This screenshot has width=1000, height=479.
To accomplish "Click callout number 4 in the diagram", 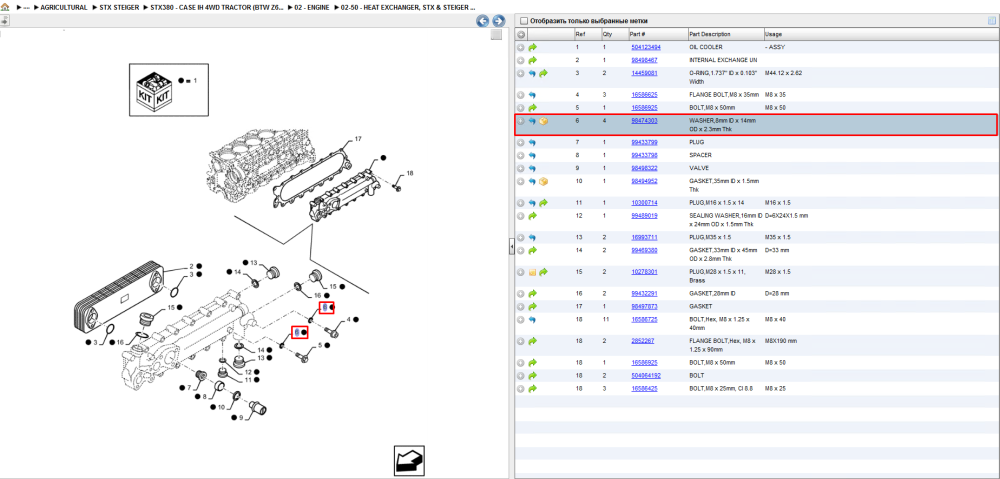I will (x=349, y=318).
